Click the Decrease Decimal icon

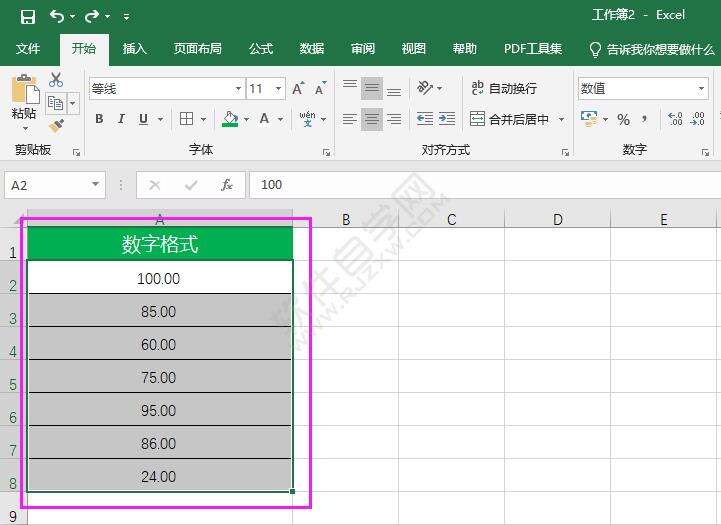[x=697, y=119]
